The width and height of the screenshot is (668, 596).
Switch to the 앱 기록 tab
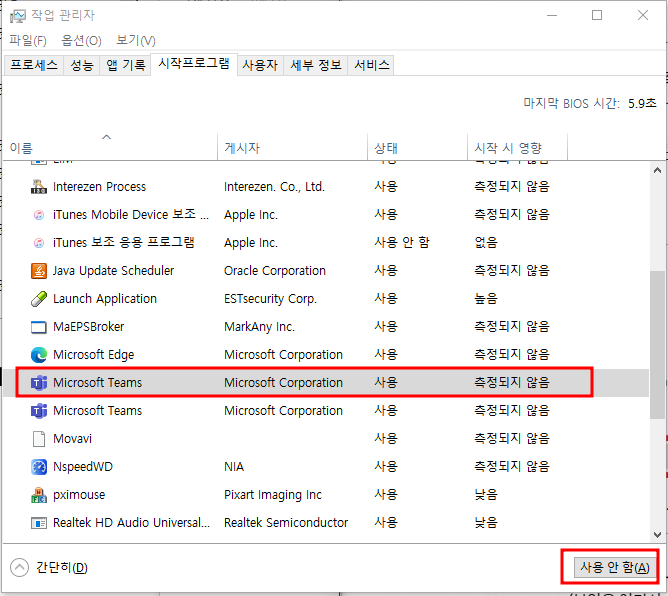click(125, 65)
